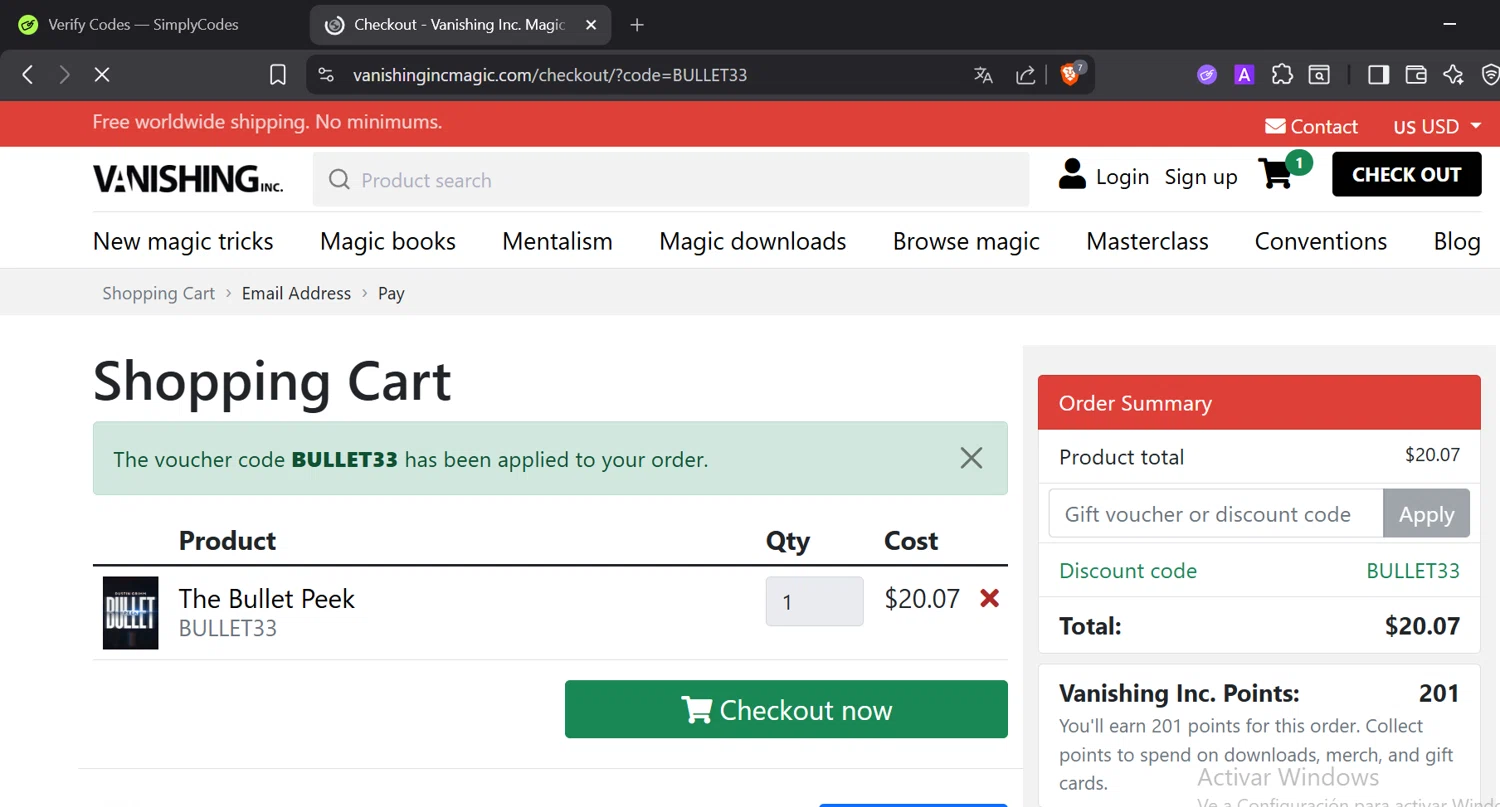Dismiss the BULLET33 voucher applied alert

(971, 458)
